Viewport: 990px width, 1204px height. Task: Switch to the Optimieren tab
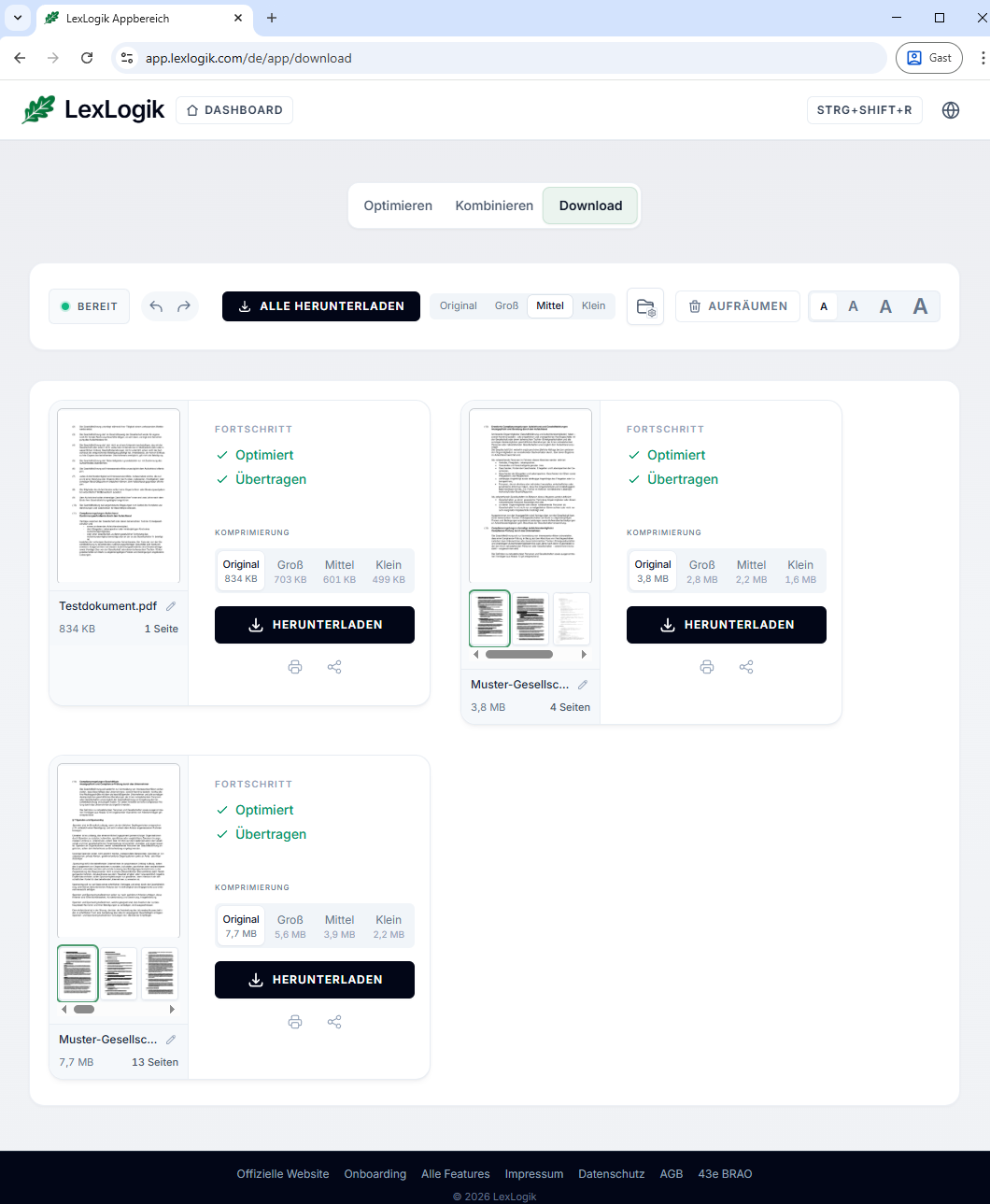(398, 205)
